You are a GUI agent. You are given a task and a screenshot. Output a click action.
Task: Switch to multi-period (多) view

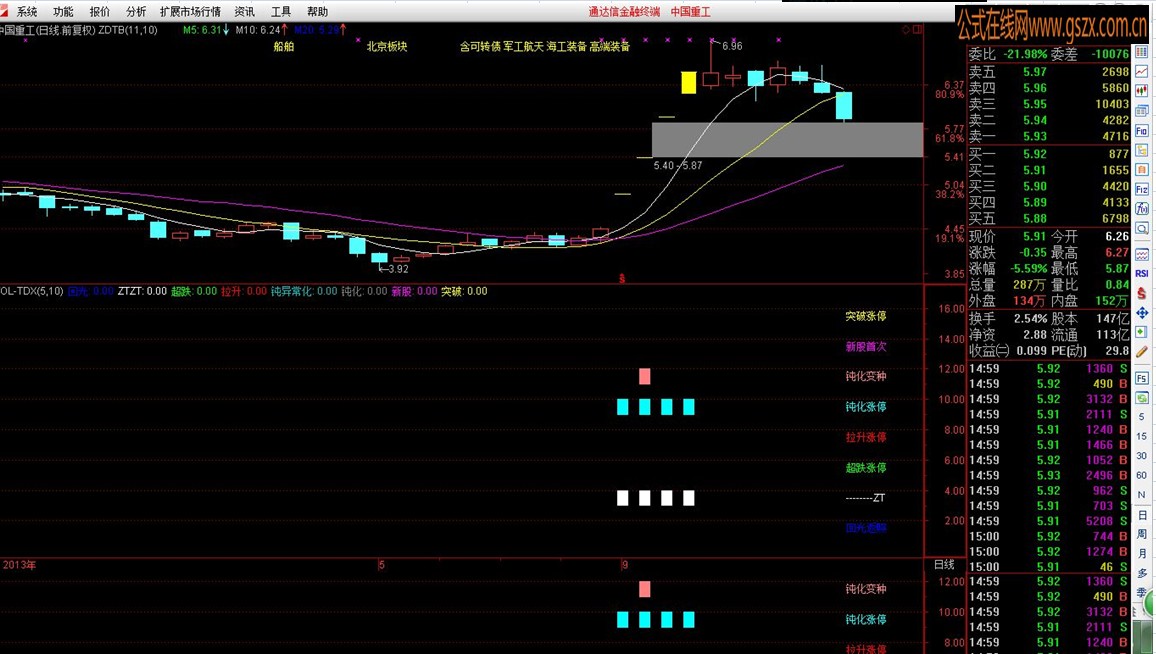[1141, 573]
